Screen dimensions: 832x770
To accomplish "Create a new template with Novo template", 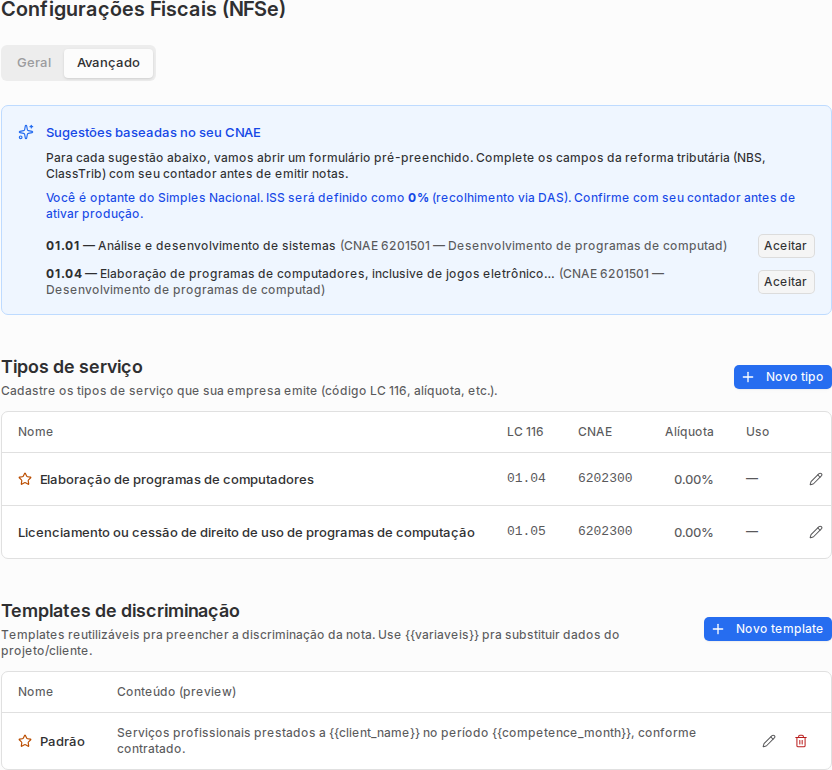I will 768,629.
